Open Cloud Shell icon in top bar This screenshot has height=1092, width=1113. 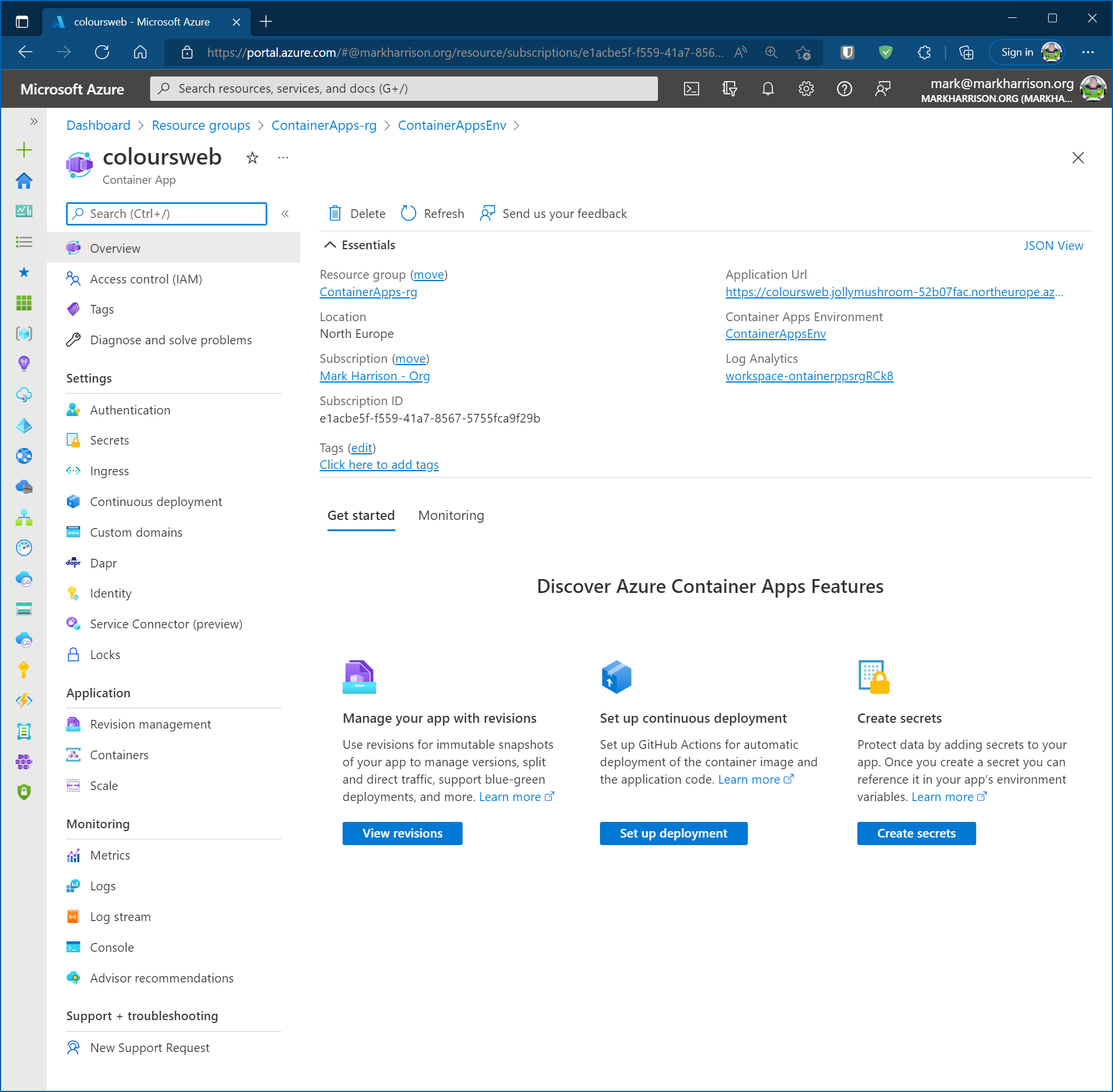692,89
